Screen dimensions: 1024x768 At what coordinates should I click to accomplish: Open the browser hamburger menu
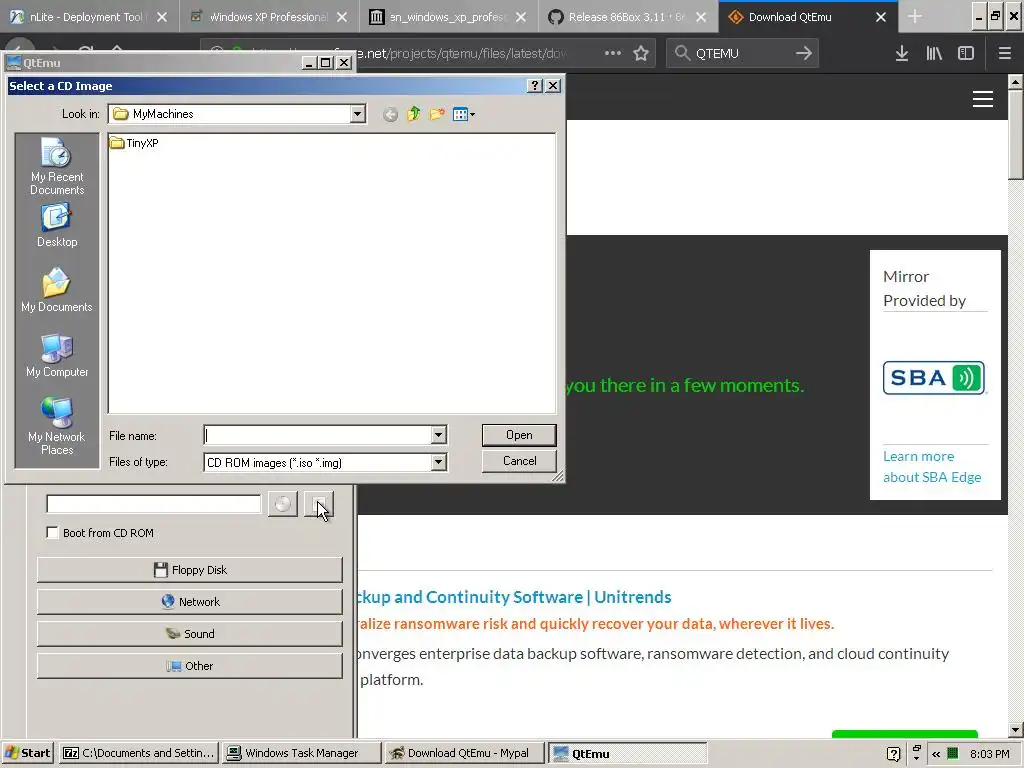click(x=1004, y=53)
